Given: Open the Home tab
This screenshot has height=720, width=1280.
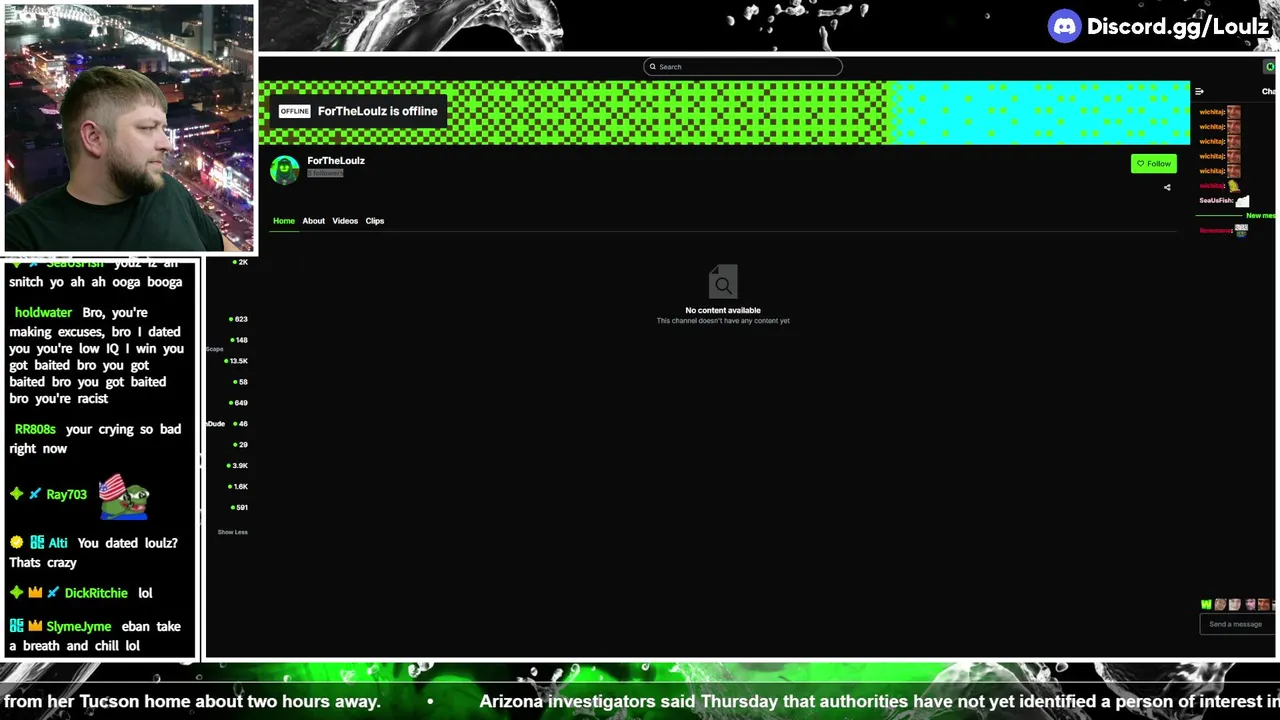Looking at the screenshot, I should click(284, 221).
